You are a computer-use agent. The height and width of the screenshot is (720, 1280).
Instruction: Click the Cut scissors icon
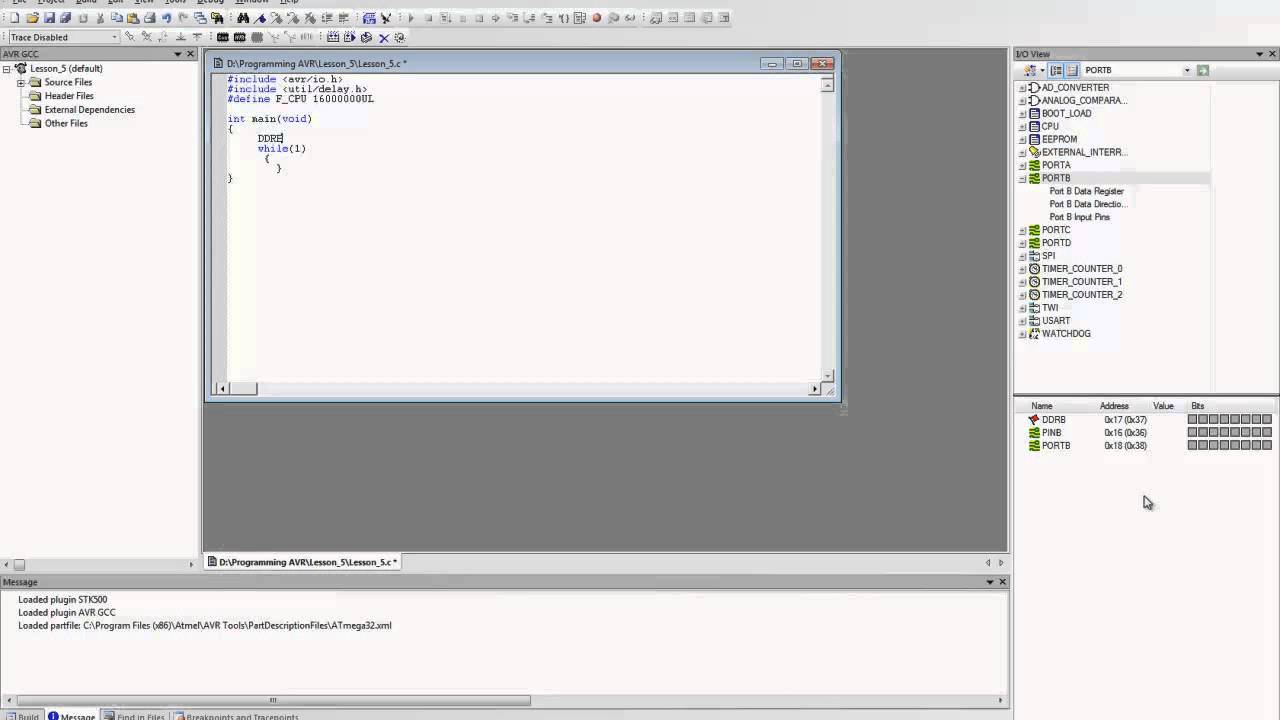[x=100, y=18]
